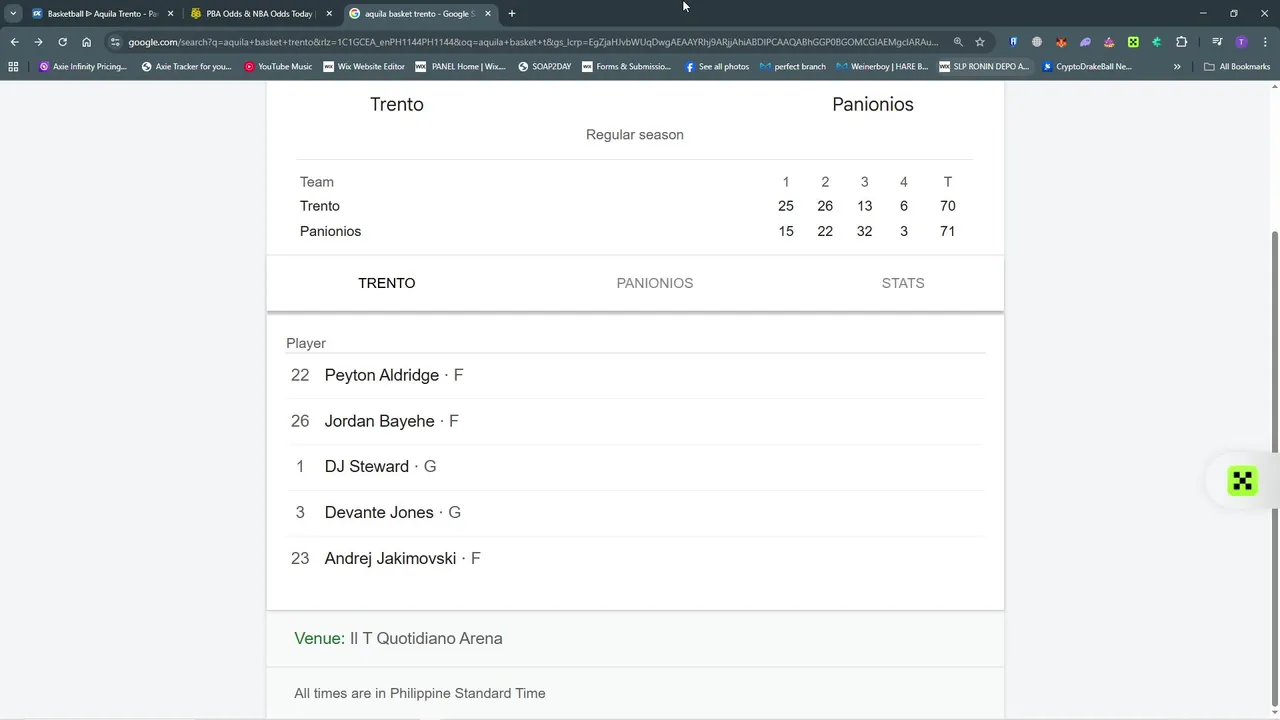Select the PANIONIOS lineup tab
The height and width of the screenshot is (720, 1280).
(x=655, y=283)
